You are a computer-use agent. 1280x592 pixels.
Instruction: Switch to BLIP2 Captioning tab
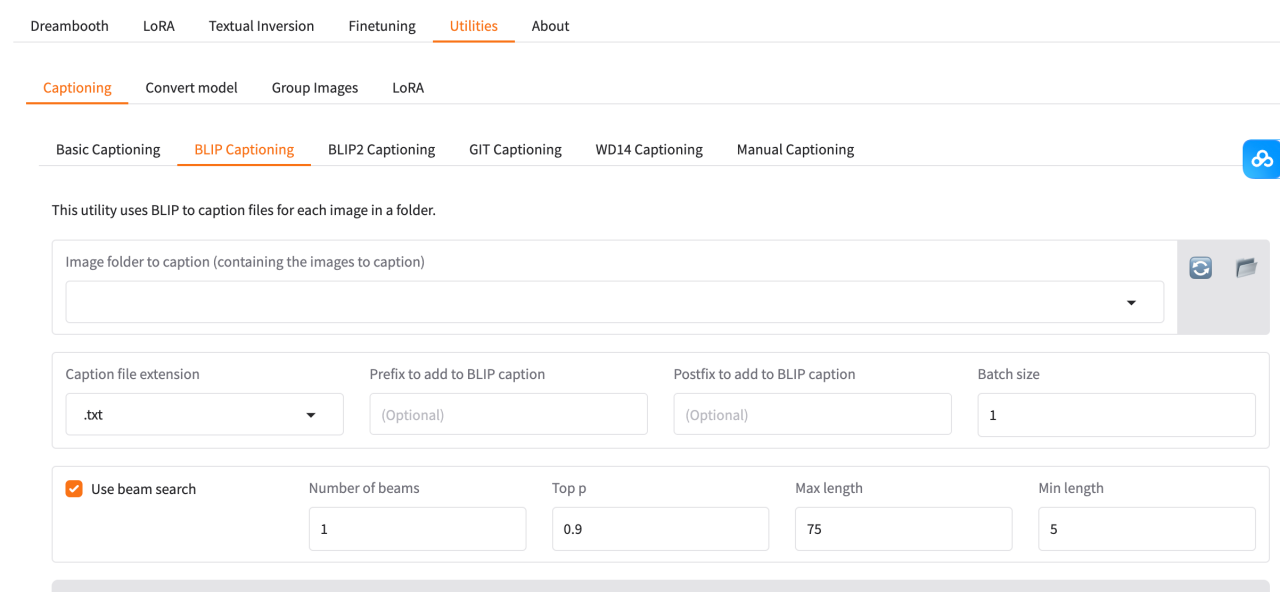[381, 150]
